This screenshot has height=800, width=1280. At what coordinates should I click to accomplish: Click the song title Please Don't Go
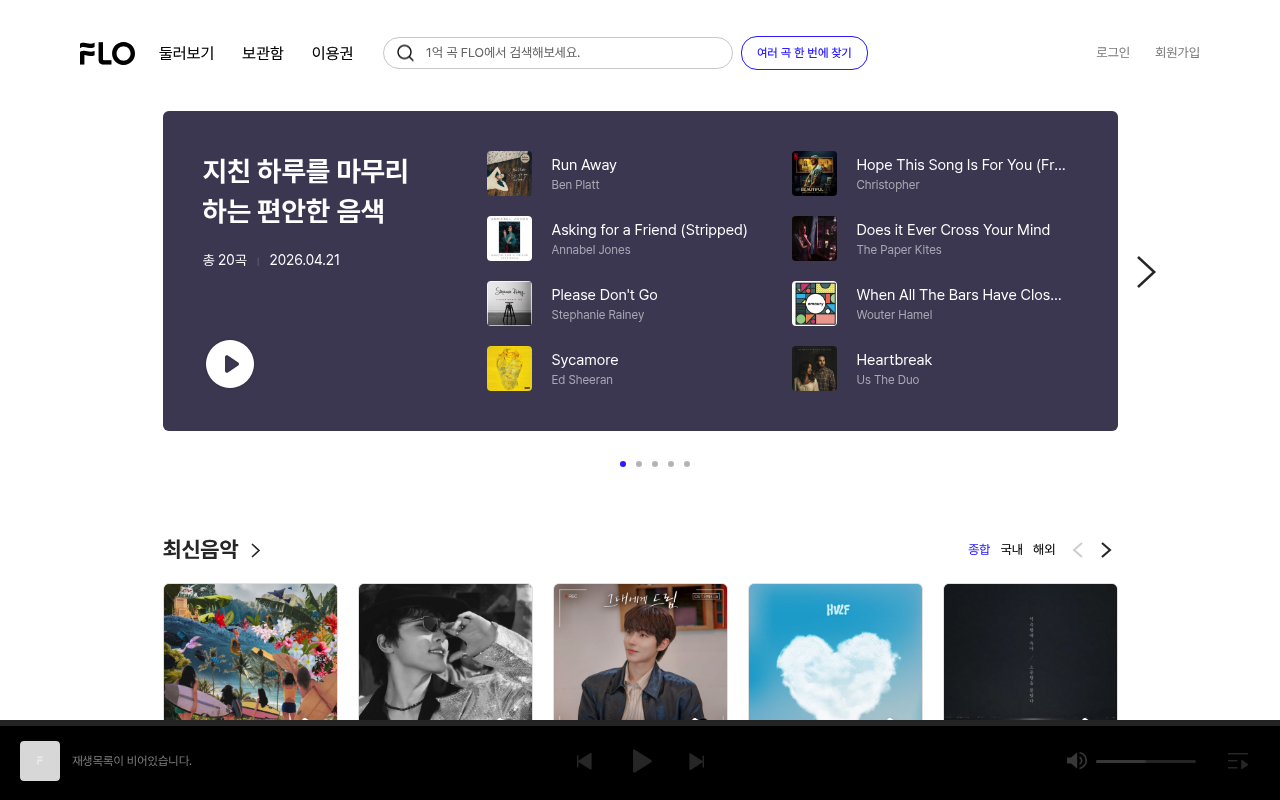click(x=604, y=295)
